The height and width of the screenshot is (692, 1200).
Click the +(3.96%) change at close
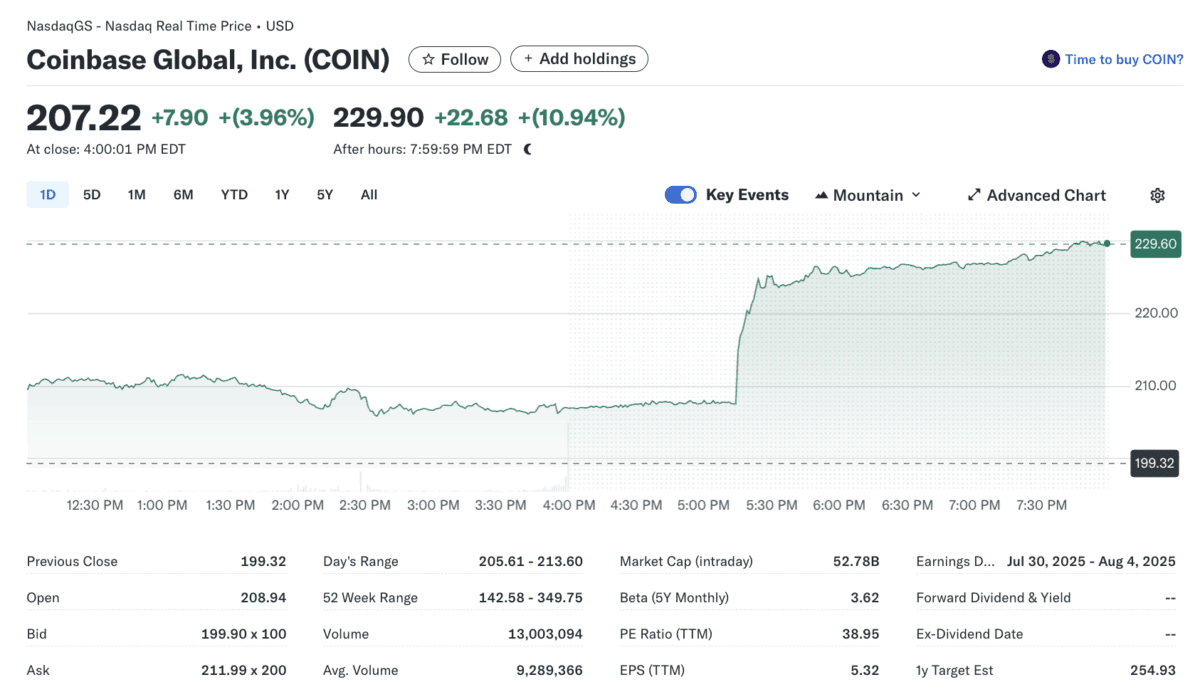coord(266,118)
